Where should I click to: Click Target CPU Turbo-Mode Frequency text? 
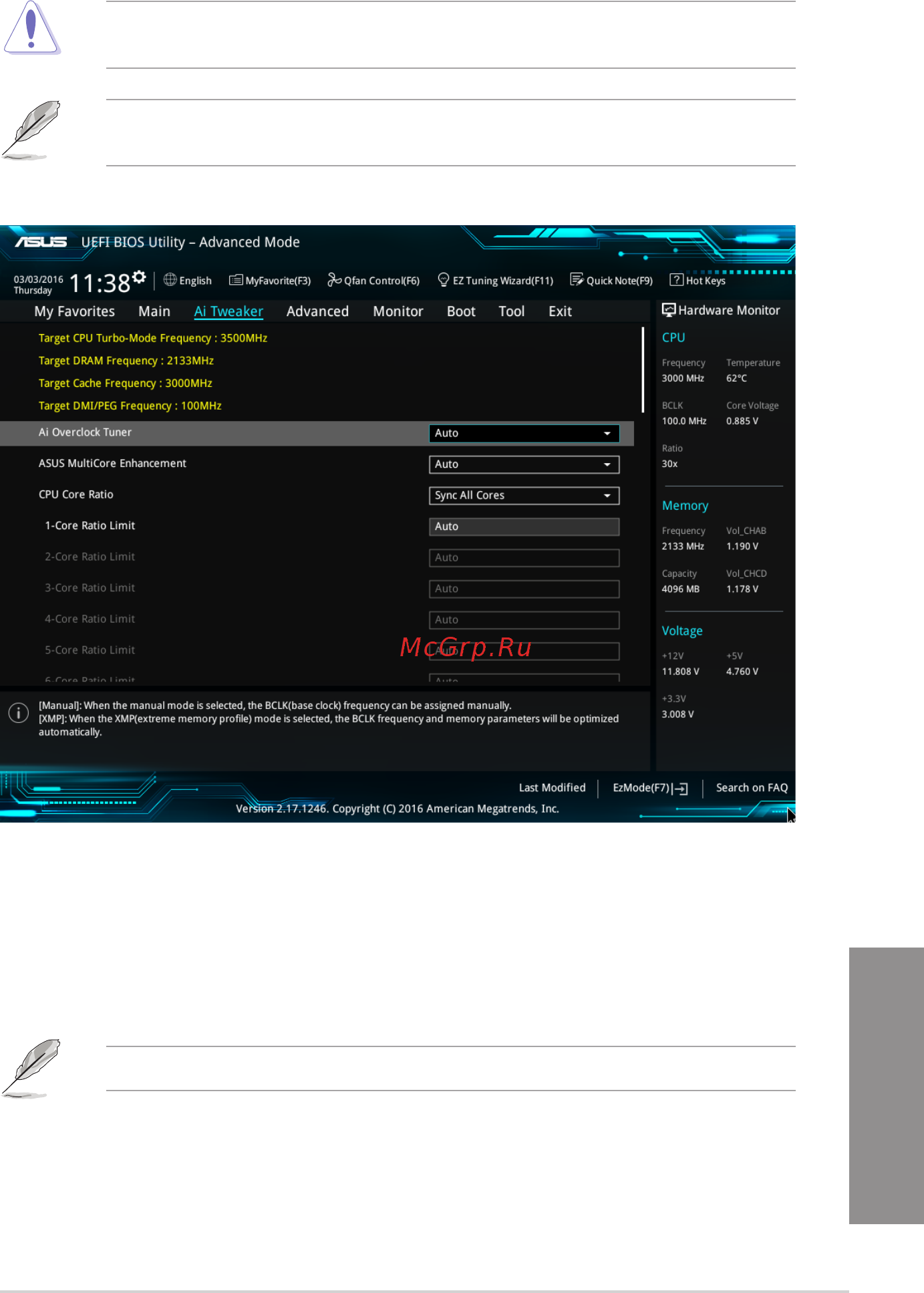click(x=153, y=338)
